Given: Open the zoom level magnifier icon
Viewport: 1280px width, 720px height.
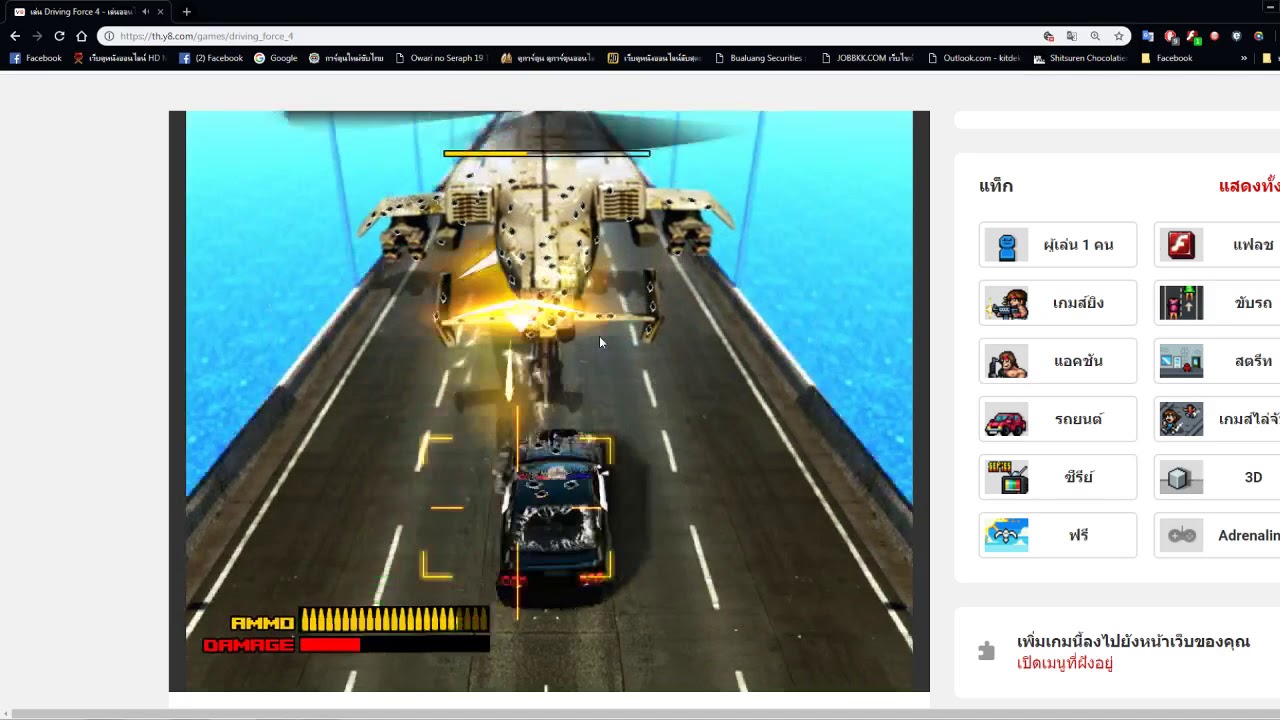Looking at the screenshot, I should [1095, 36].
